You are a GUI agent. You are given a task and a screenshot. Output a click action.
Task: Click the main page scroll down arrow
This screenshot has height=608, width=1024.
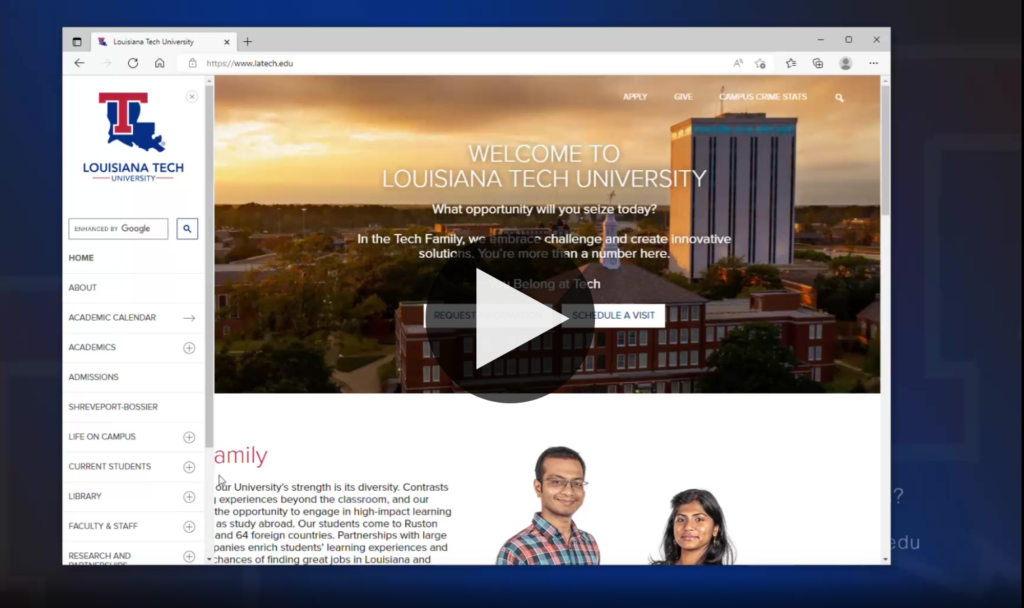pos(885,560)
